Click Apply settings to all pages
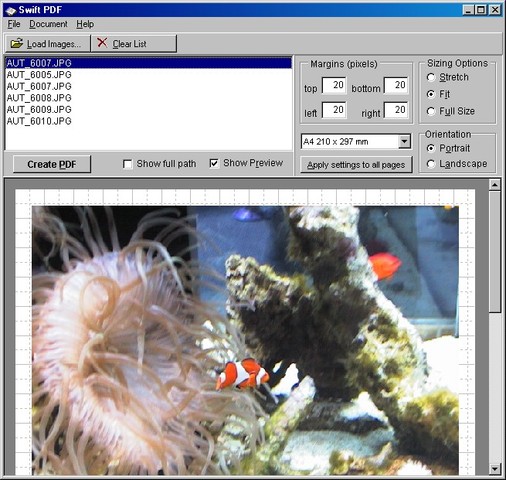Screen dimensions: 506x480 point(356,165)
